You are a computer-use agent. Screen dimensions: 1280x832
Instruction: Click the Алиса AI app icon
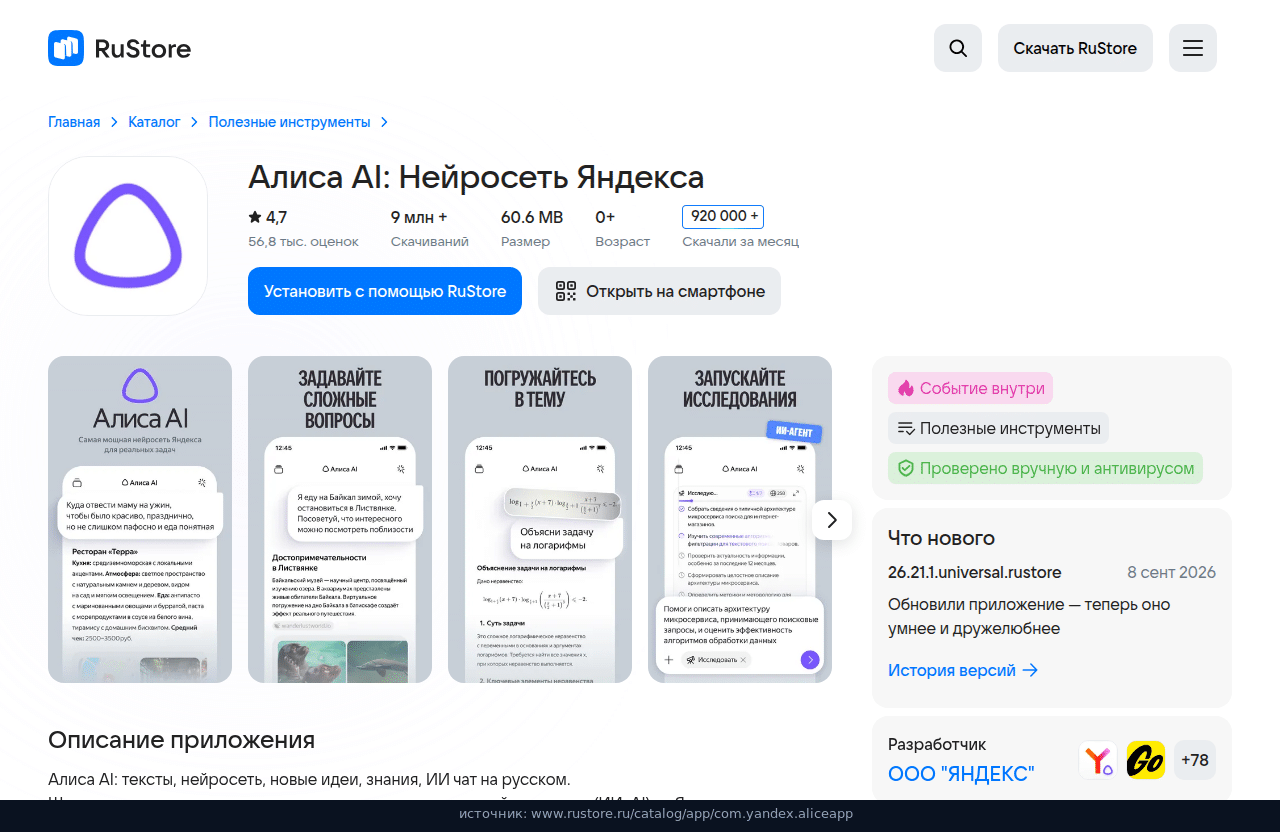click(x=128, y=236)
